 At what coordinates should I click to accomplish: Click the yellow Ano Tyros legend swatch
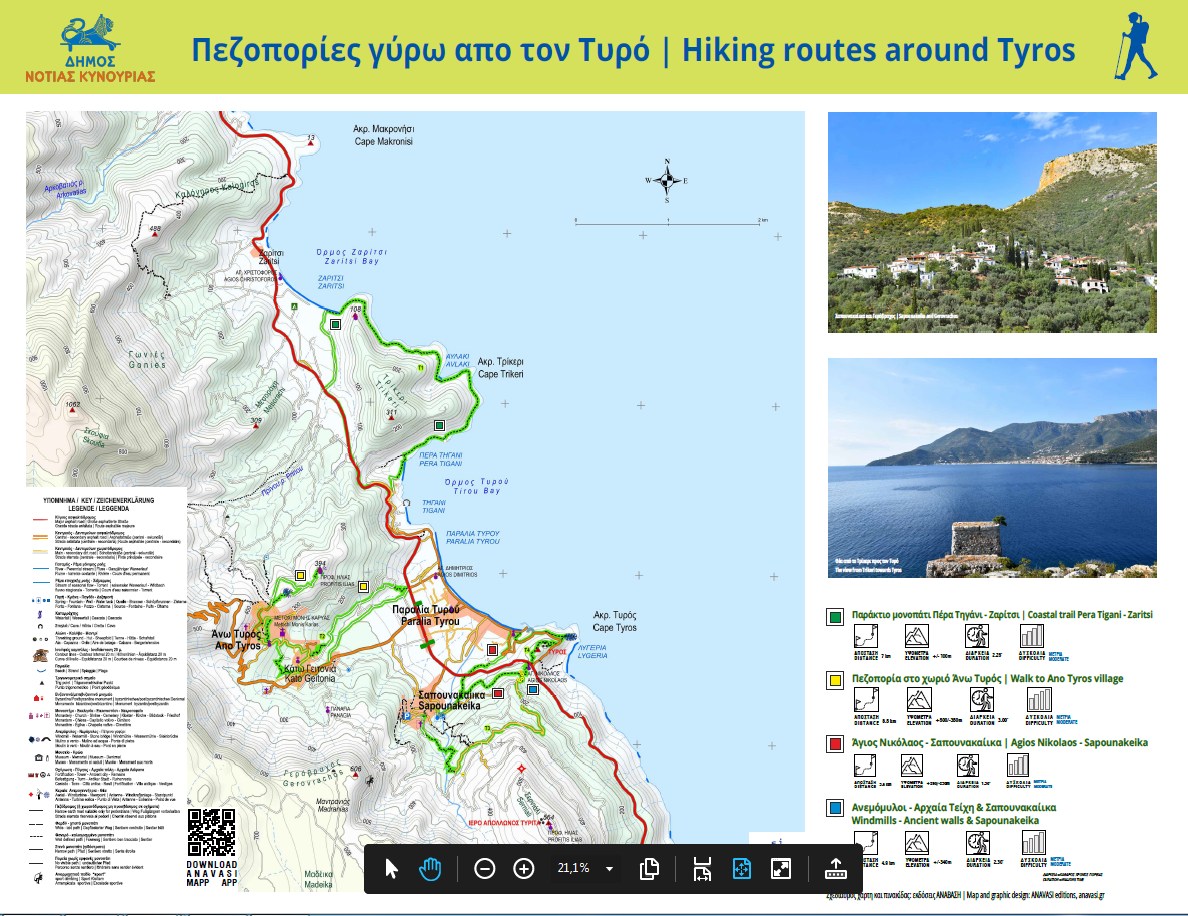click(x=835, y=680)
